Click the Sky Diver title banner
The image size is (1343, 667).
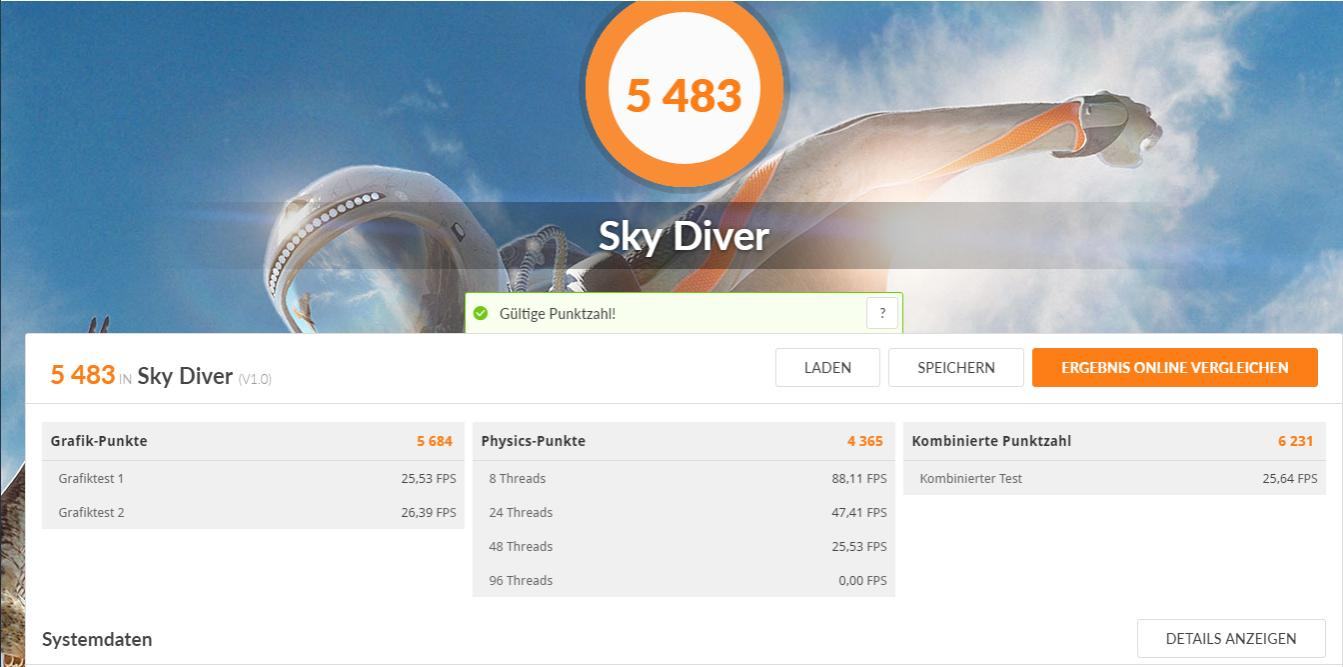pyautogui.click(x=684, y=236)
